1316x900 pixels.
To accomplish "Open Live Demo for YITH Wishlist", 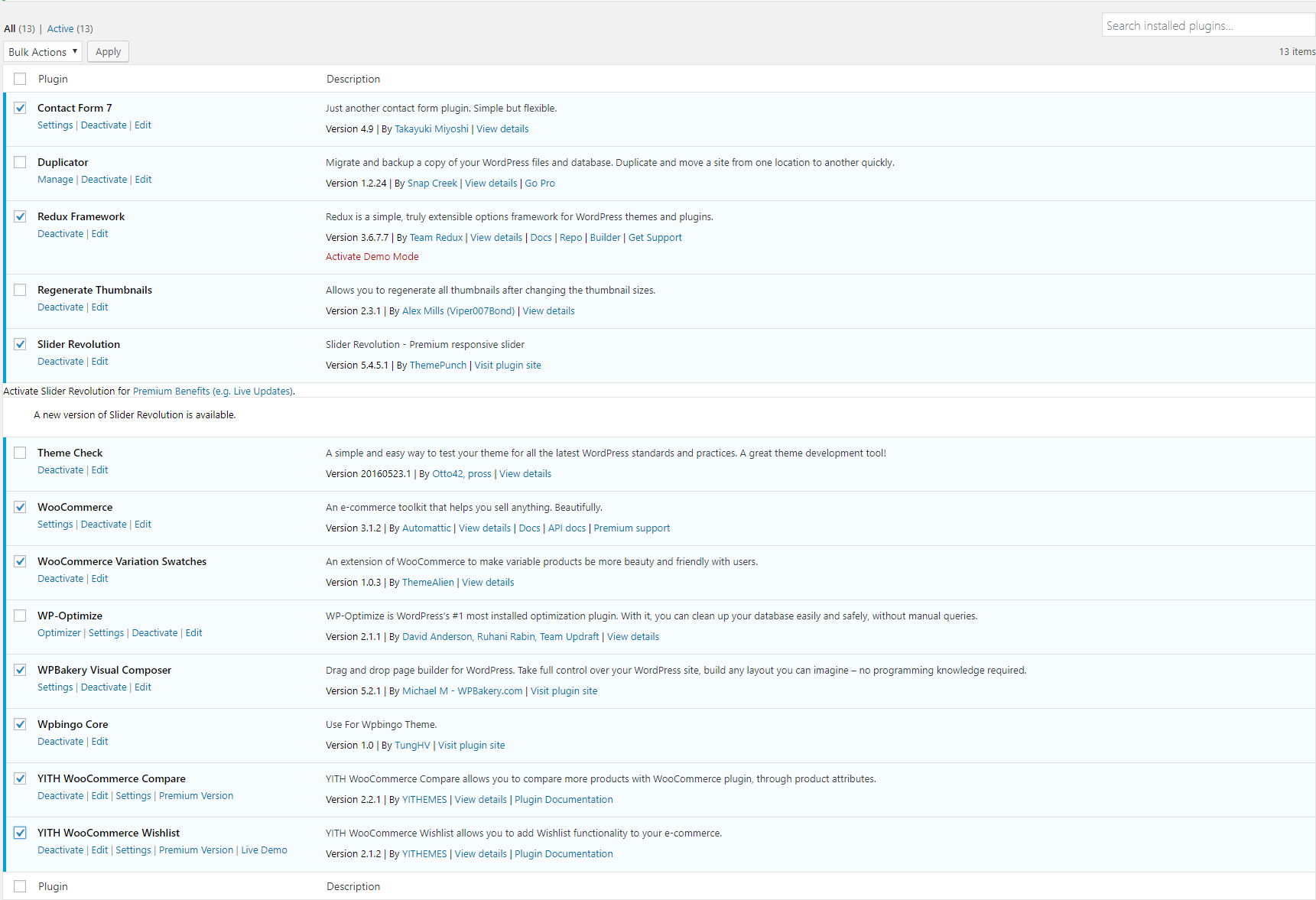I will (x=264, y=850).
